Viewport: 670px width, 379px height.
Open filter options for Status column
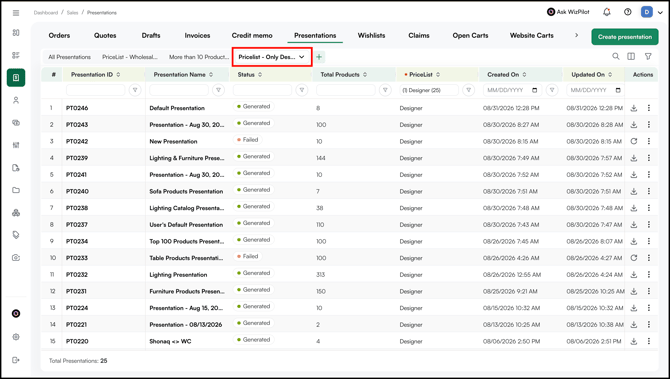point(302,90)
